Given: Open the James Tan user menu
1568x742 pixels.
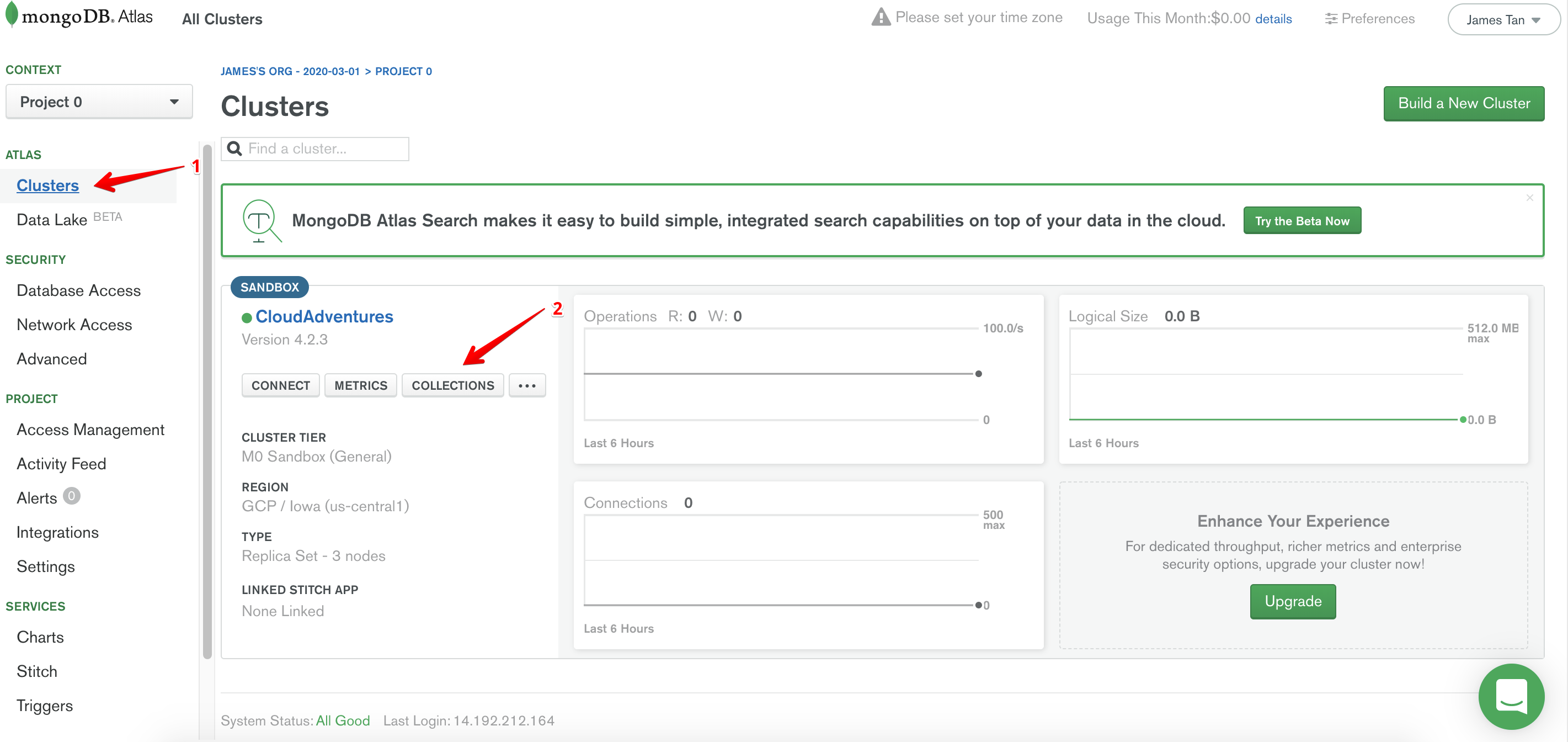Looking at the screenshot, I should [x=1502, y=19].
